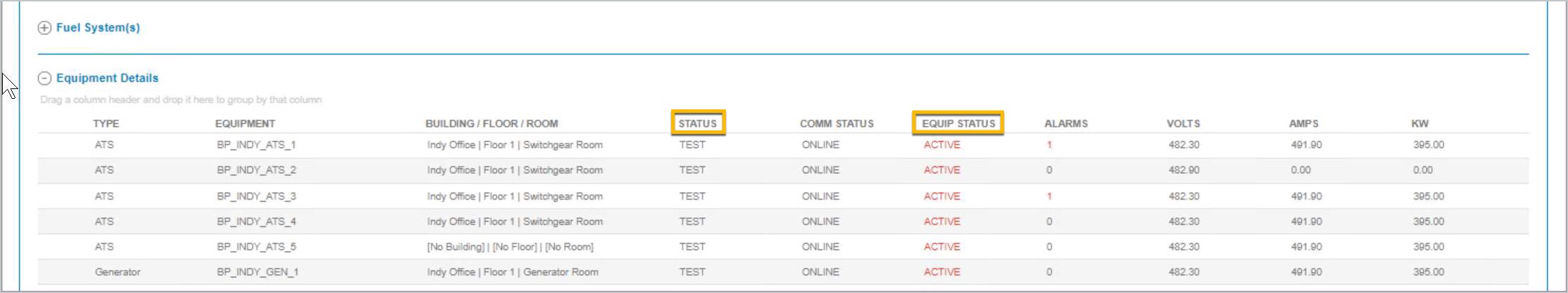Sort by ALARMS column header
The image size is (1568, 293).
[x=1066, y=123]
